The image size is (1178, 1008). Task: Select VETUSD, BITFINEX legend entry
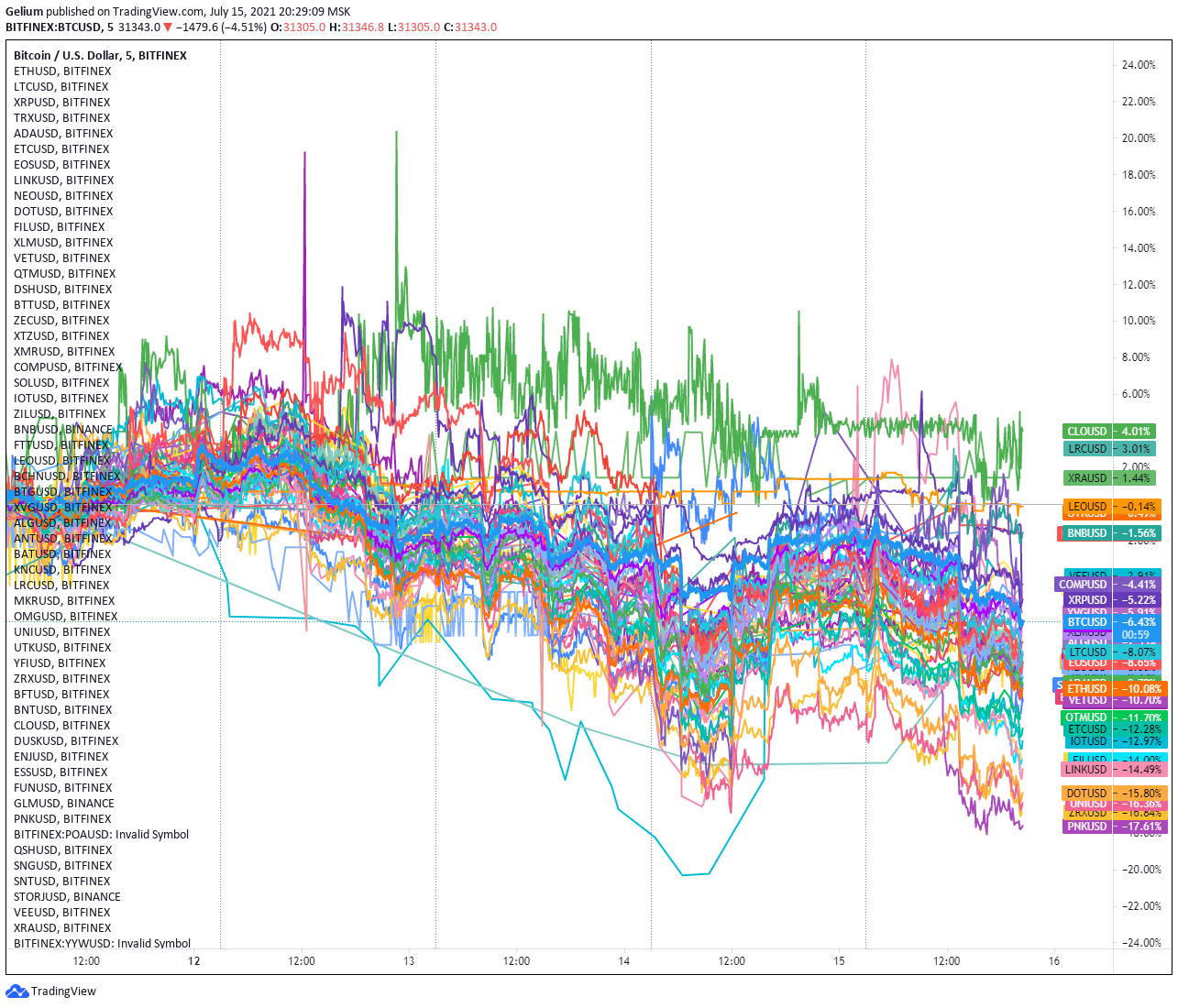[62, 258]
